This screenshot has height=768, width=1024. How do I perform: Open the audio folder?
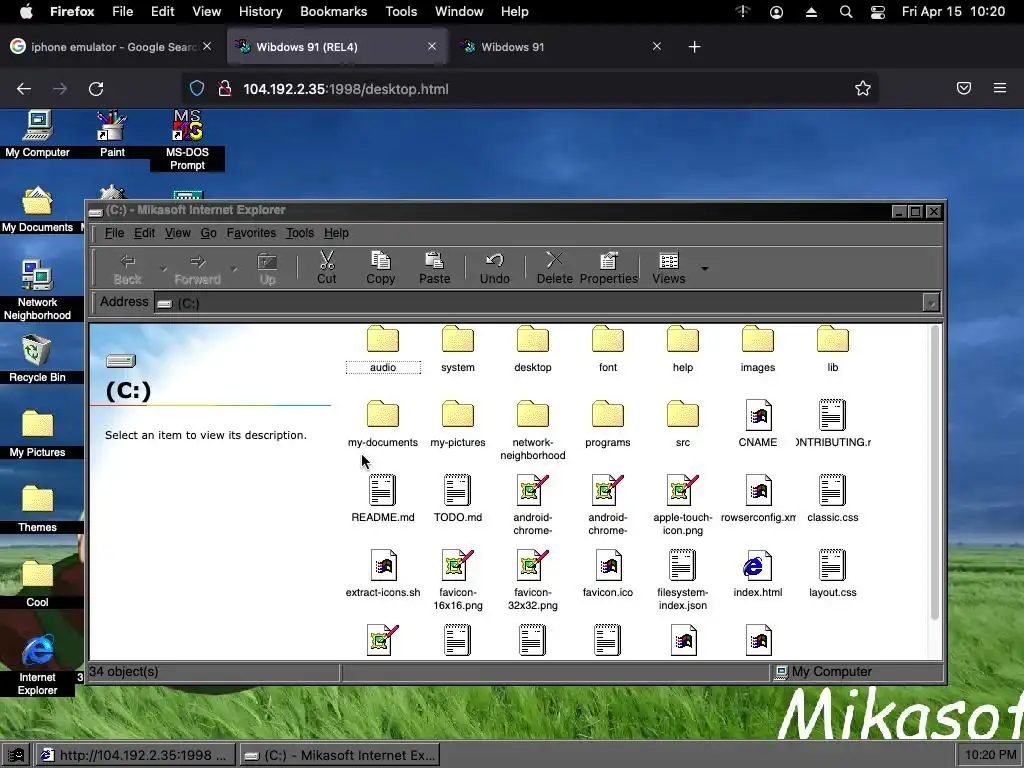(383, 349)
